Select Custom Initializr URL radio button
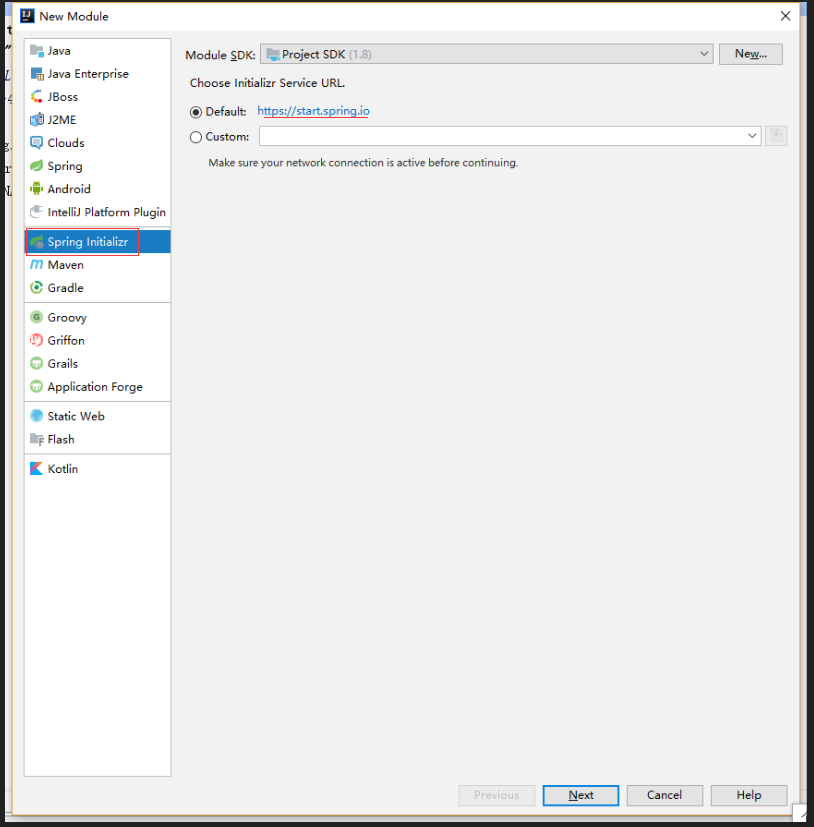The height and width of the screenshot is (827, 814). pos(196,137)
